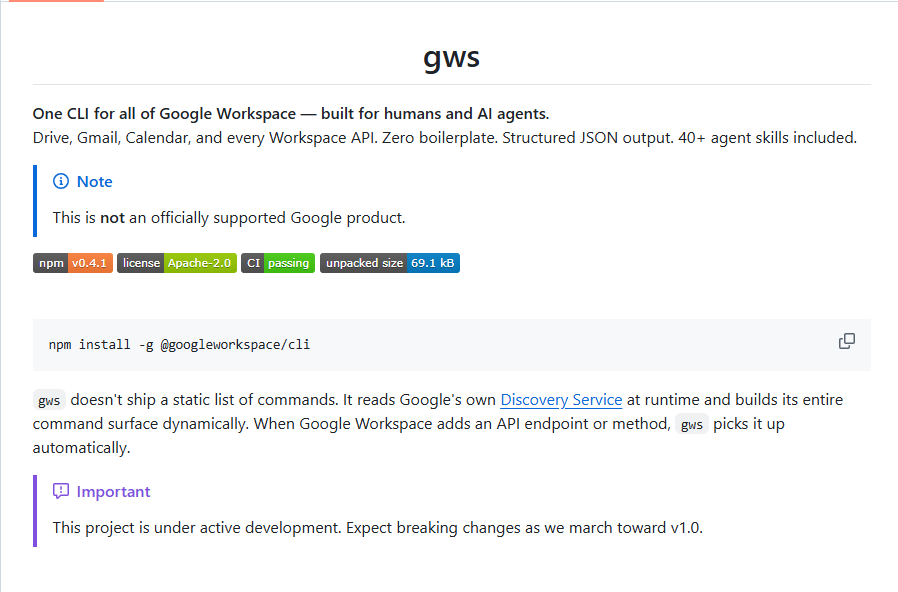Click the bold tagline 'One CLI for all of Google Workspace'
Viewport: 898px width, 592px height.
(164, 114)
